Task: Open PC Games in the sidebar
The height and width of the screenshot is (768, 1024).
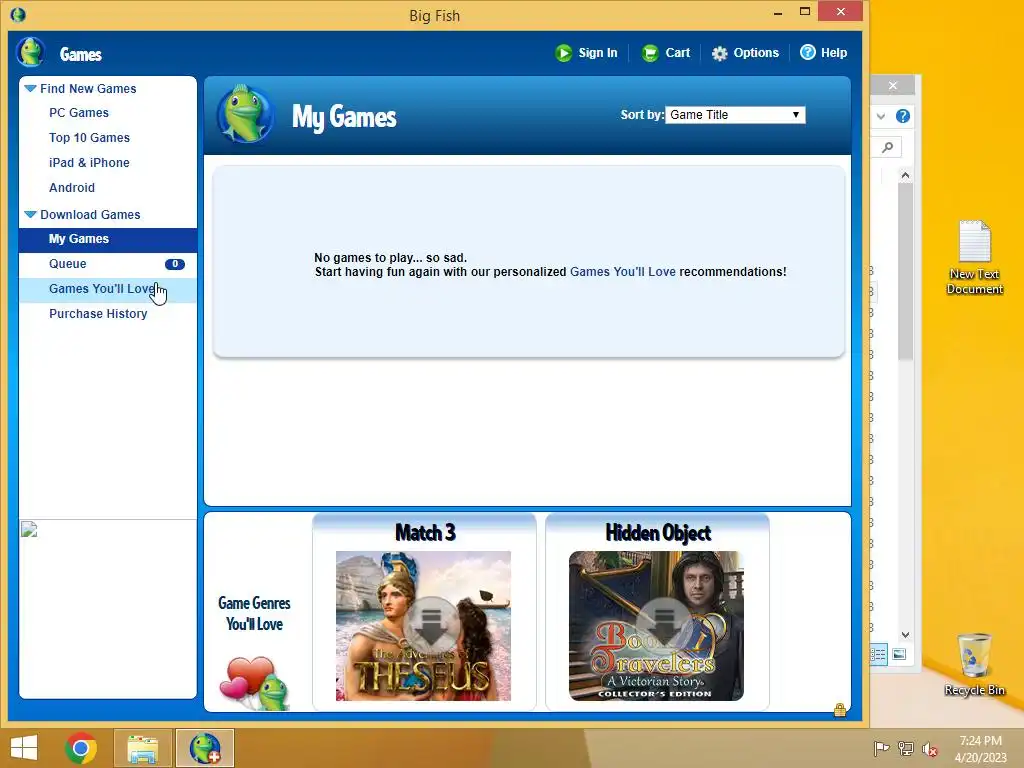Action: tap(79, 113)
